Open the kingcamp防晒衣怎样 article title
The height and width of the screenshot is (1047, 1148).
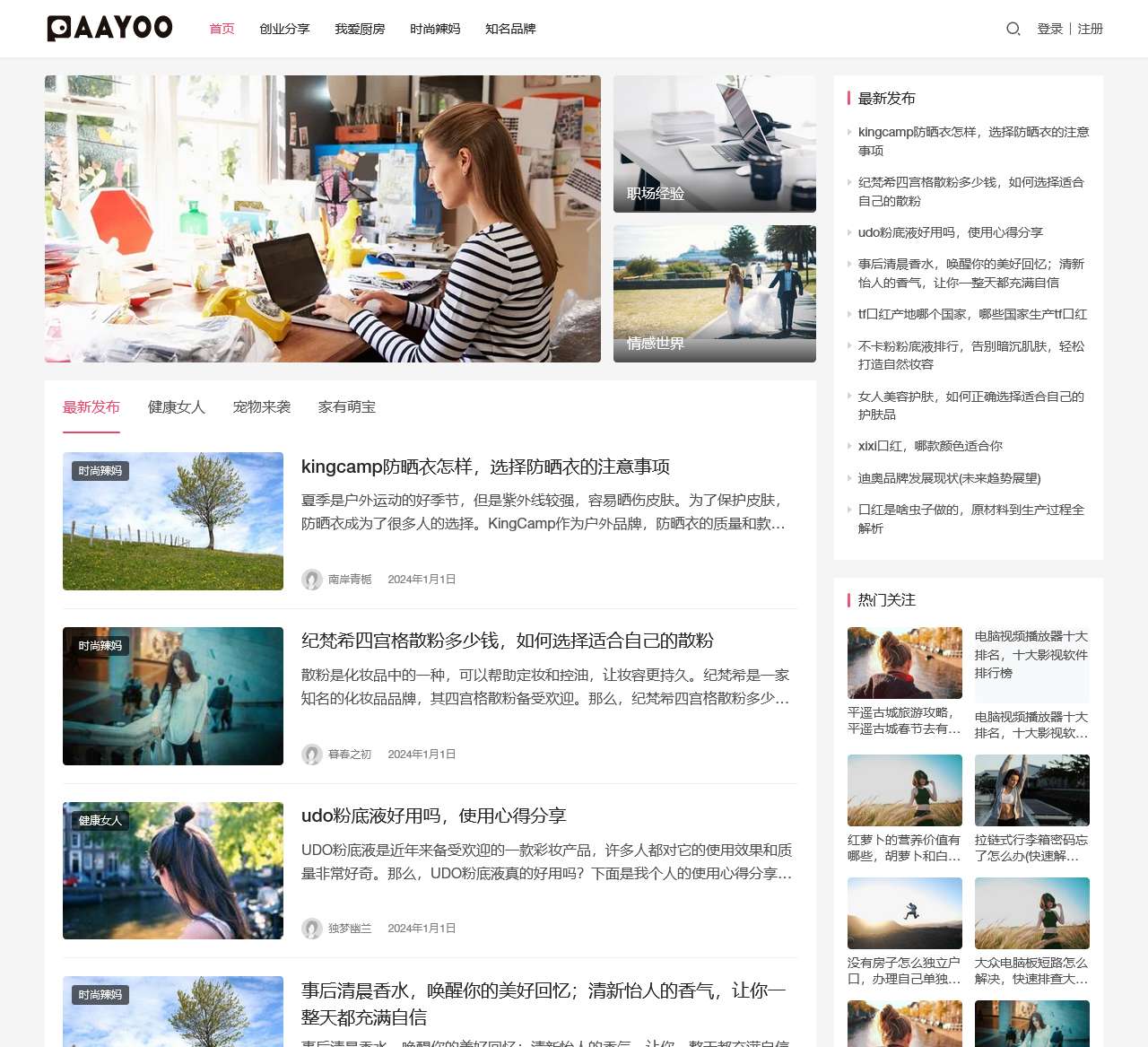pos(489,467)
